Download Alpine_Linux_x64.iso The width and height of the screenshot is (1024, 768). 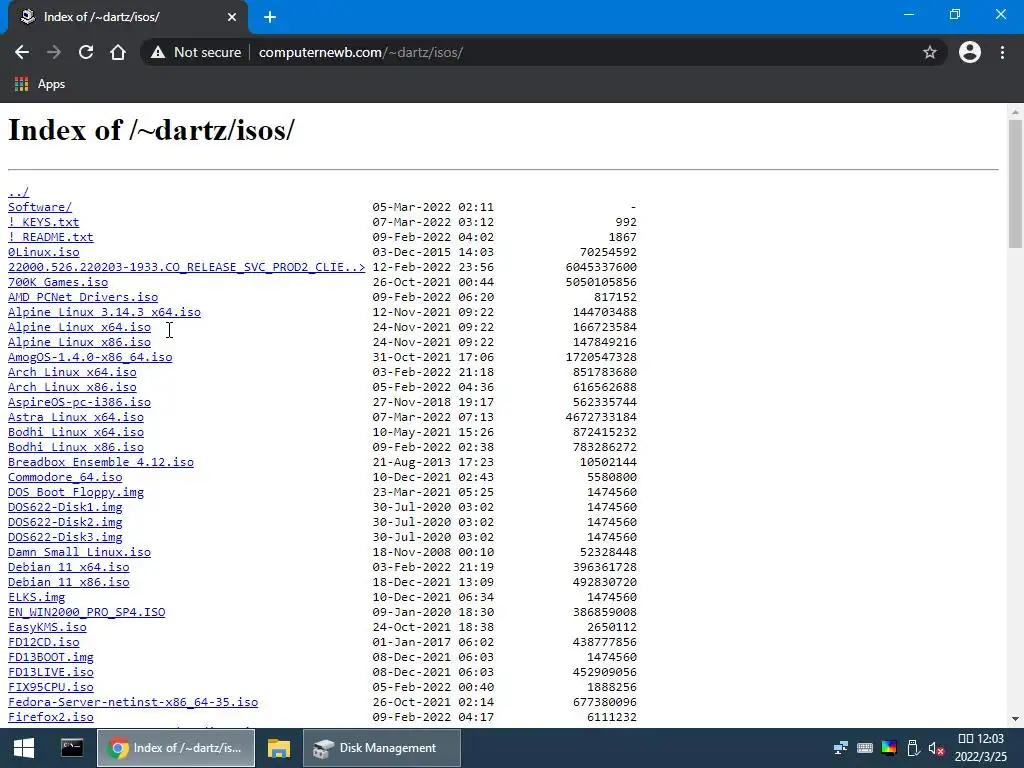click(x=79, y=327)
